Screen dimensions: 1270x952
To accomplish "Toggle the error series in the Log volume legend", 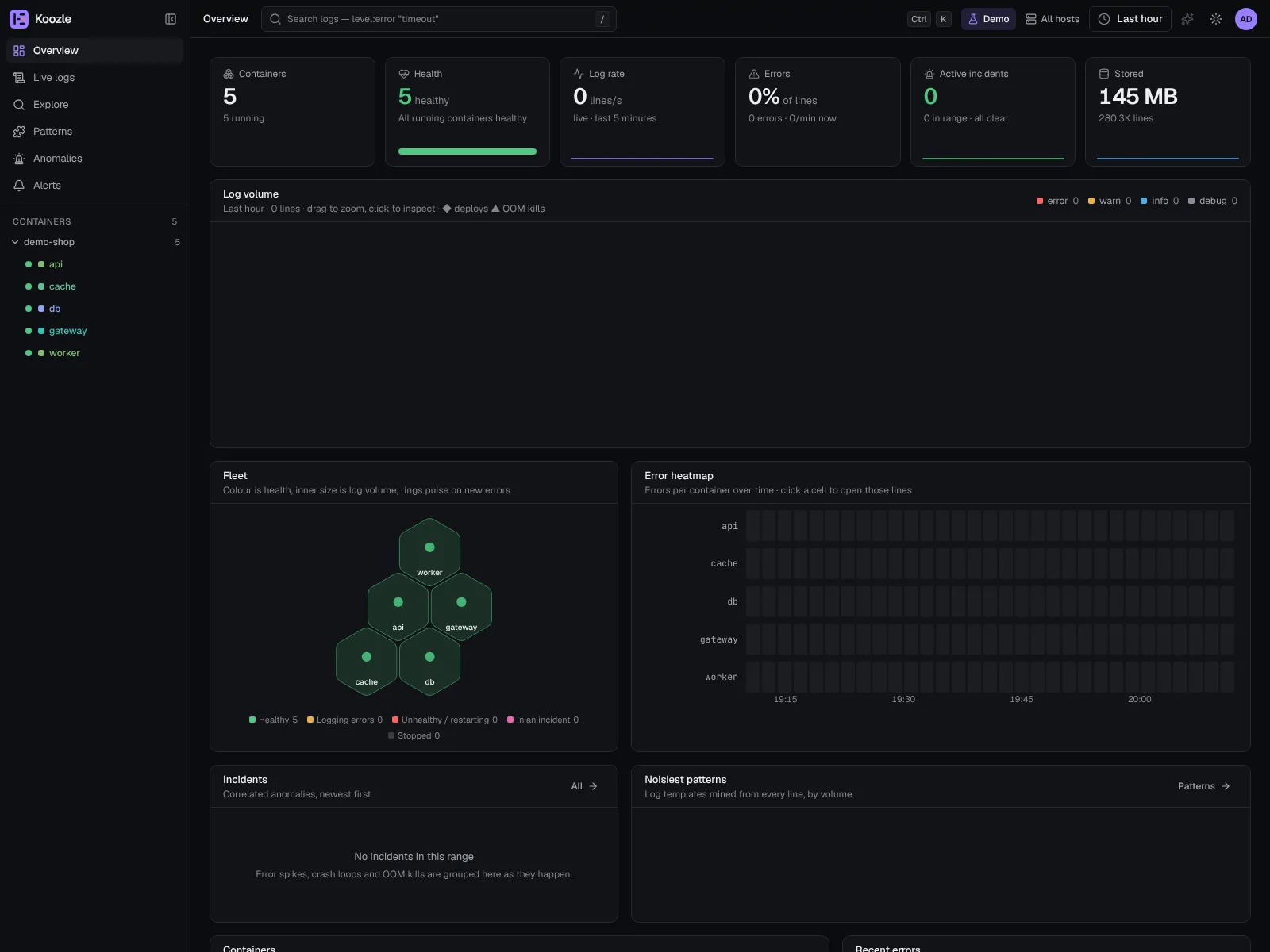I will click(1057, 201).
